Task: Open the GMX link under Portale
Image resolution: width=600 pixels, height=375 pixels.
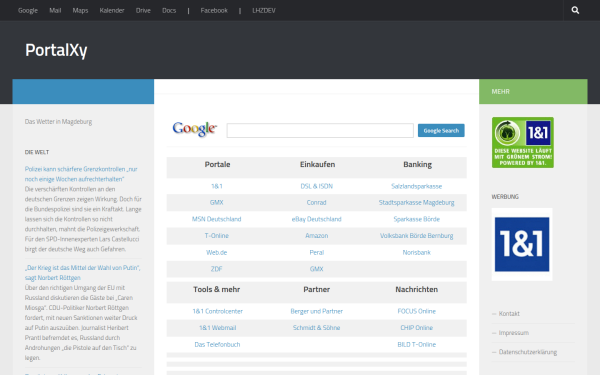Action: coord(217,202)
